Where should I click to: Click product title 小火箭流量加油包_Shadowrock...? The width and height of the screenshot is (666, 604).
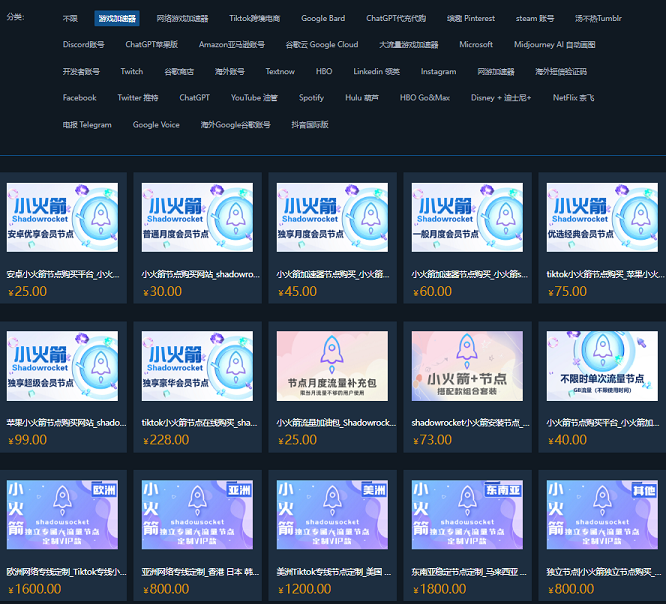(336, 423)
